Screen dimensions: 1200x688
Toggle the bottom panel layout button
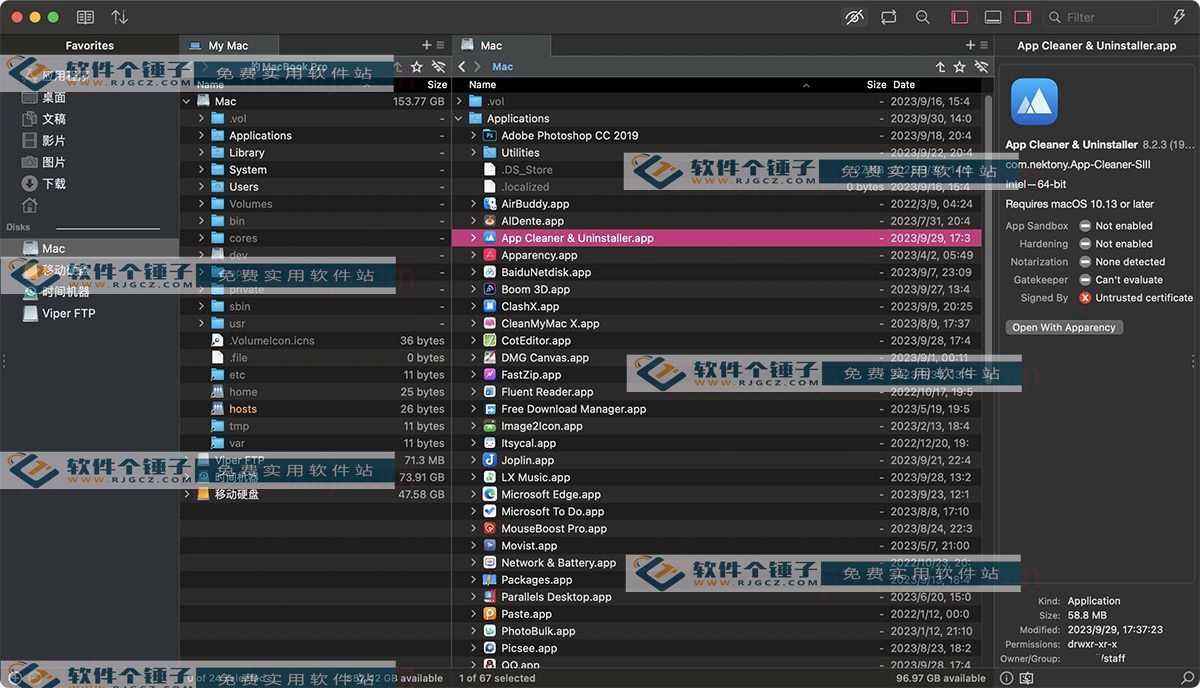pos(993,17)
